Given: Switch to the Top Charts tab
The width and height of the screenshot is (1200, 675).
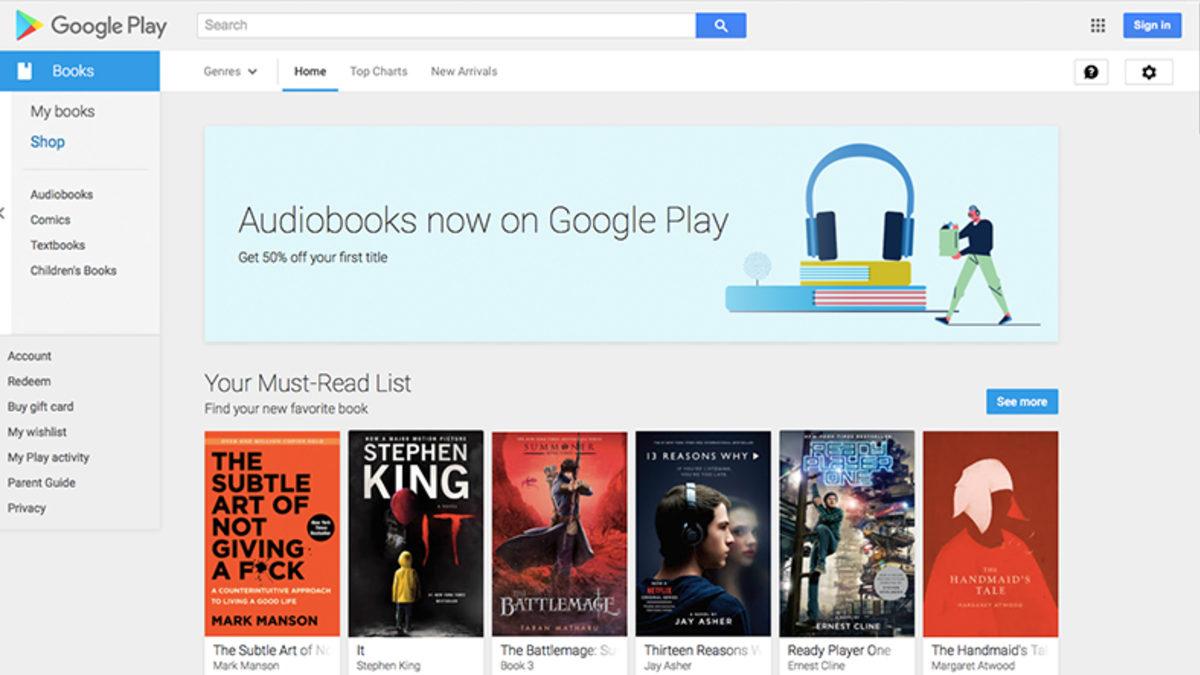Looking at the screenshot, I should 378,72.
